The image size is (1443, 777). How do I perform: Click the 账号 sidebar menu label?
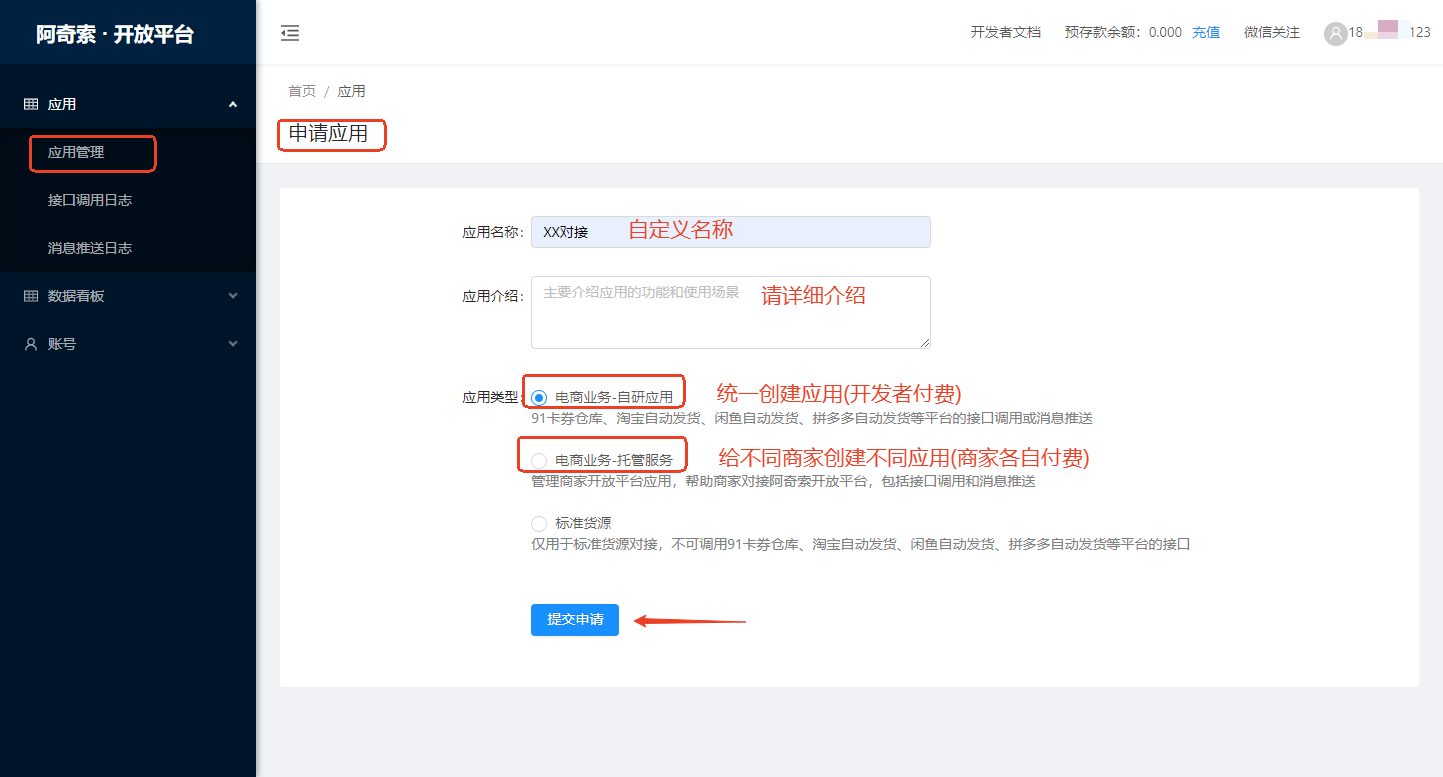click(62, 344)
